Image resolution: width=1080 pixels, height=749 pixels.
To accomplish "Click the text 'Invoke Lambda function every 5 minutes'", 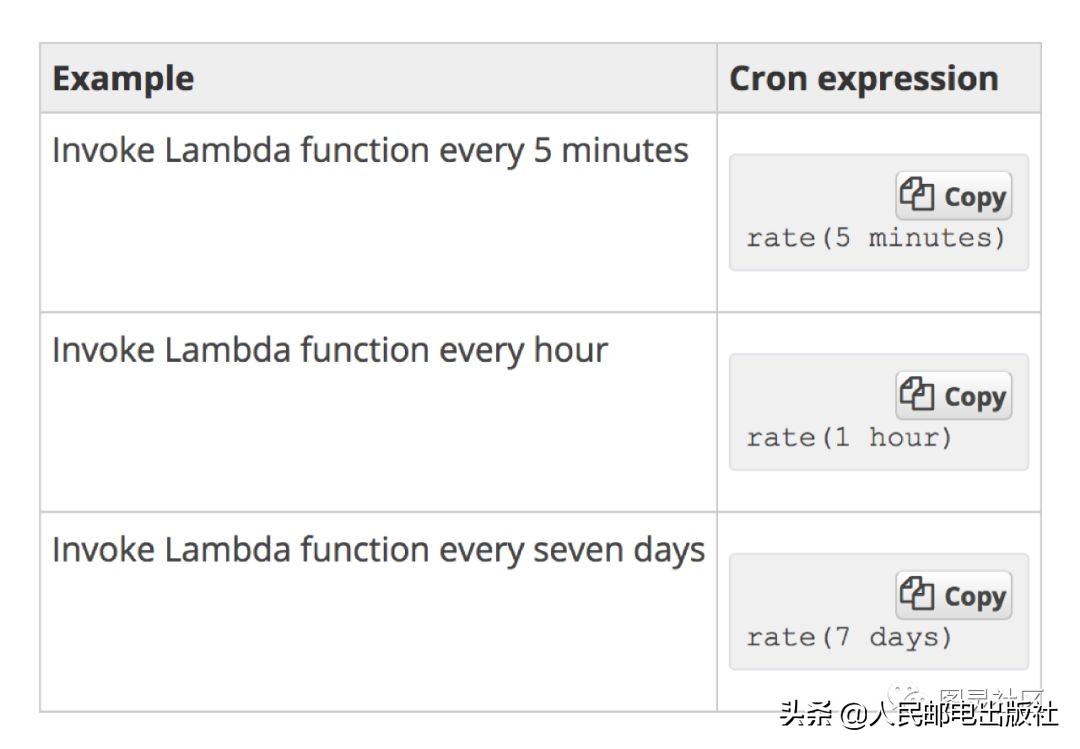I will (x=370, y=150).
